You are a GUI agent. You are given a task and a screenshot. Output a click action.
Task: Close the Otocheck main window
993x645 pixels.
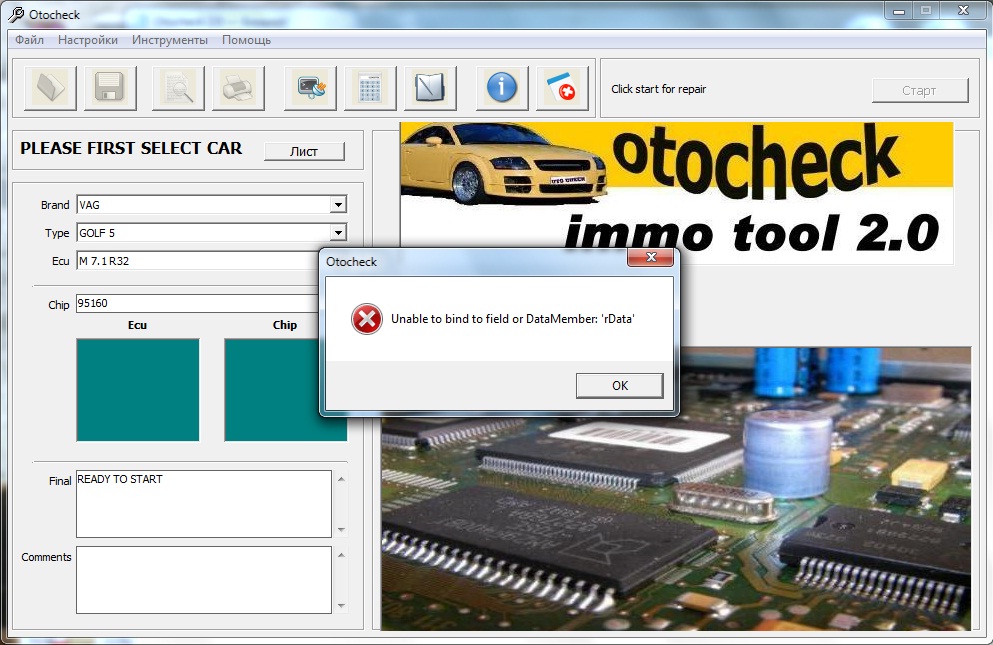[x=963, y=11]
